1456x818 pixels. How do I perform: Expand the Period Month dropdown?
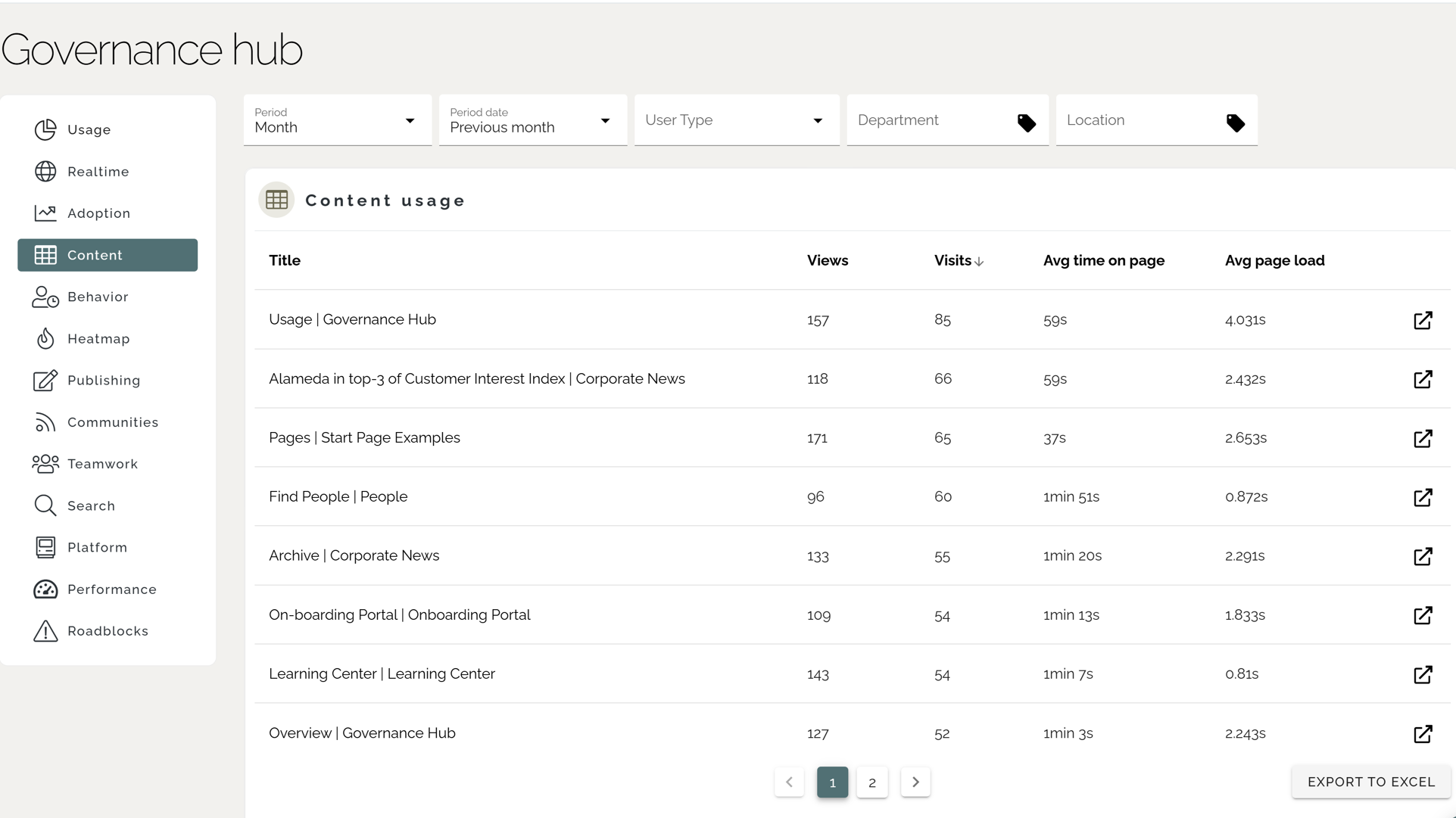click(338, 120)
